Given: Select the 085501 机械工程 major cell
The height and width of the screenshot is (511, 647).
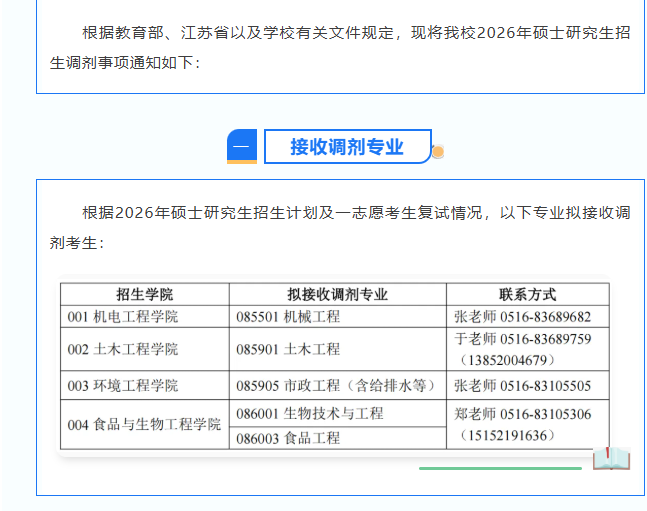Looking at the screenshot, I should click(288, 317).
